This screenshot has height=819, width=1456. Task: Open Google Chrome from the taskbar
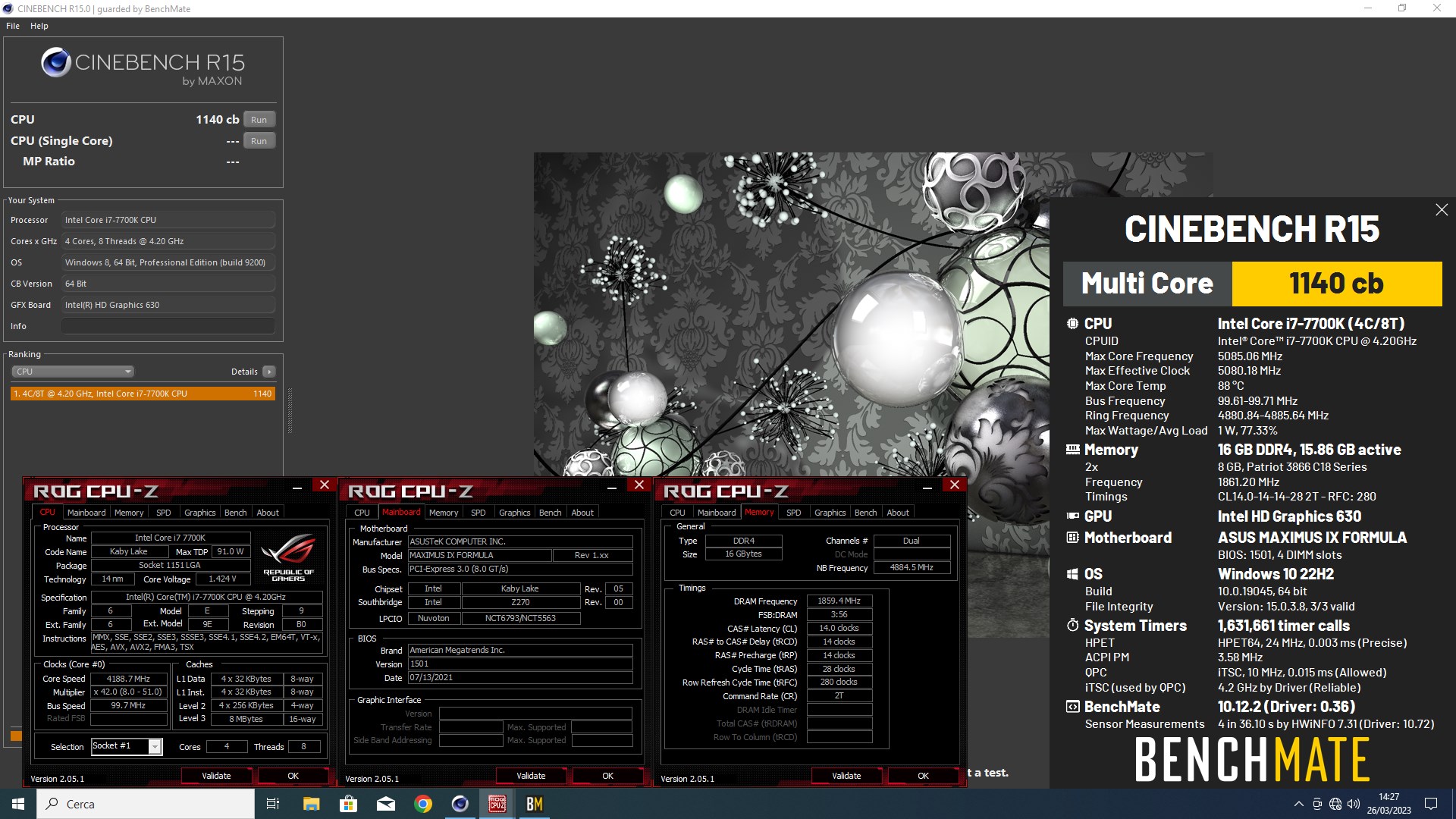coord(423,804)
